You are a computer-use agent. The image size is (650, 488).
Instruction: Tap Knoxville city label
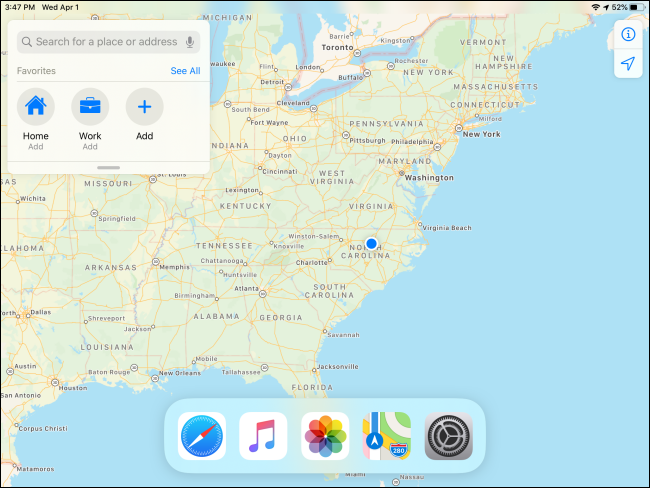click(289, 246)
